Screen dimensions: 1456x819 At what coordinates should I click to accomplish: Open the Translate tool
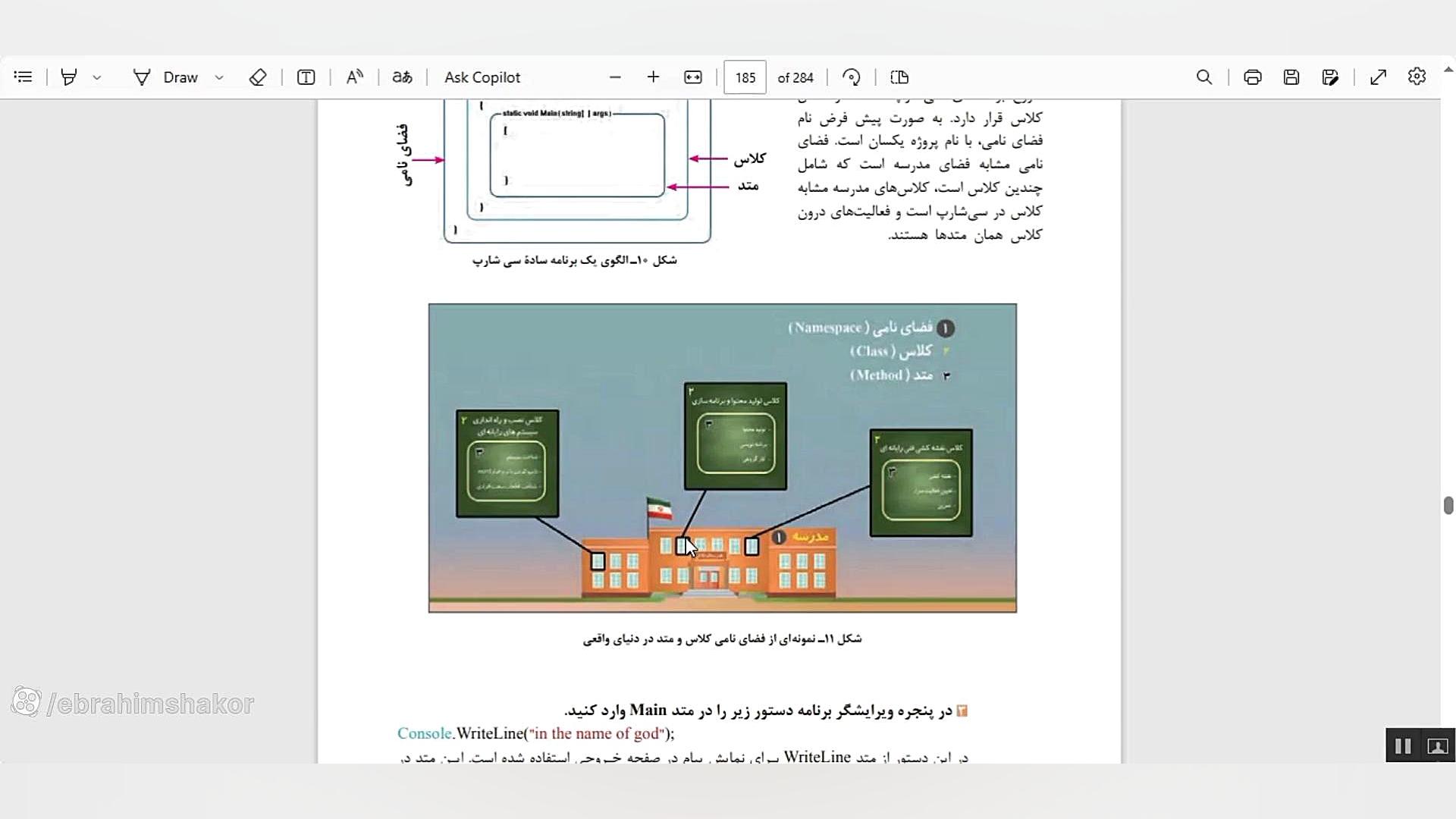[402, 77]
